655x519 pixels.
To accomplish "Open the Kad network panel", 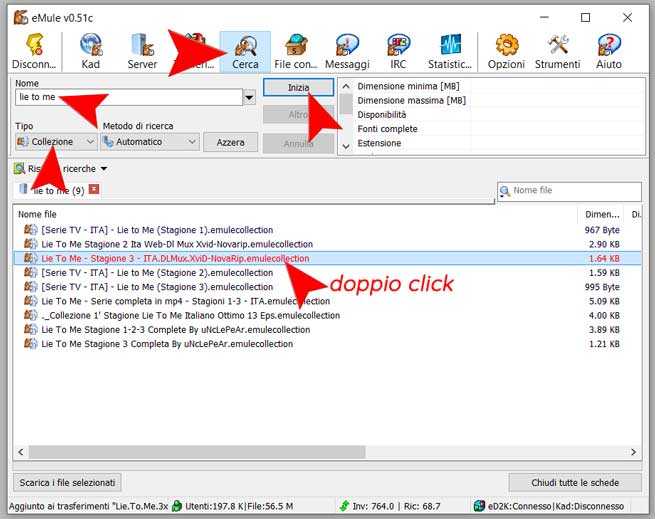I will (91, 51).
